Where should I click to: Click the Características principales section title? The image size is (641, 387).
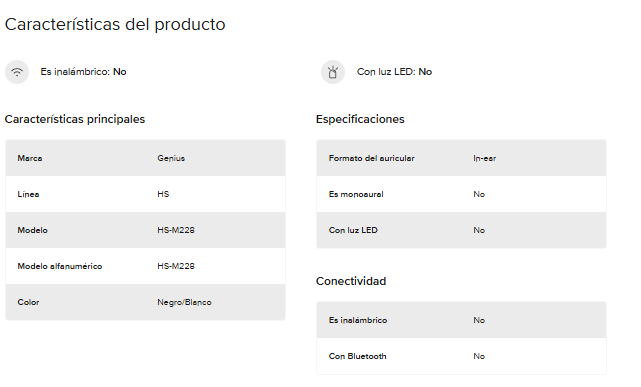coord(75,119)
